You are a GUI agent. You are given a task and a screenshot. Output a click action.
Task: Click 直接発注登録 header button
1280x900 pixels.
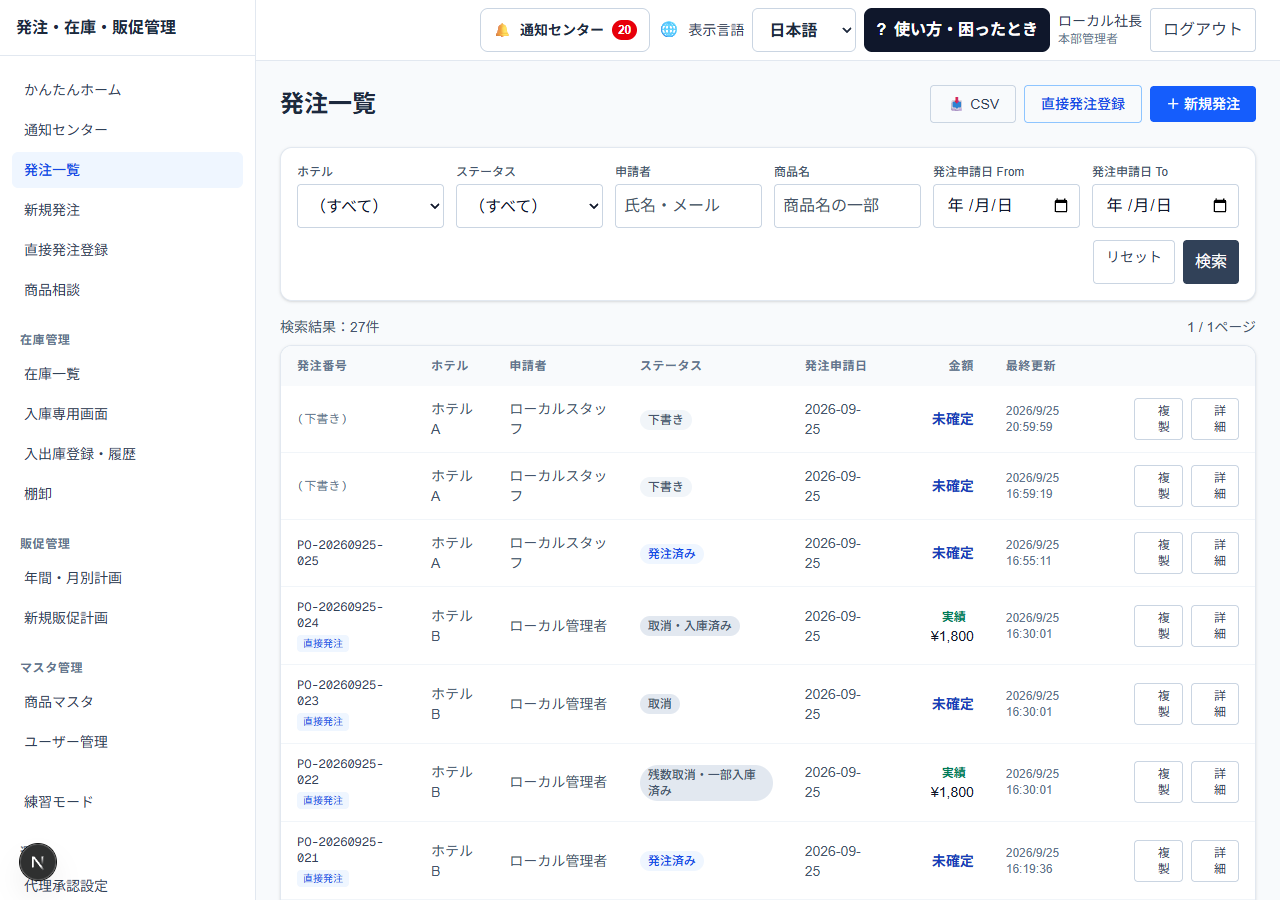[1083, 104]
